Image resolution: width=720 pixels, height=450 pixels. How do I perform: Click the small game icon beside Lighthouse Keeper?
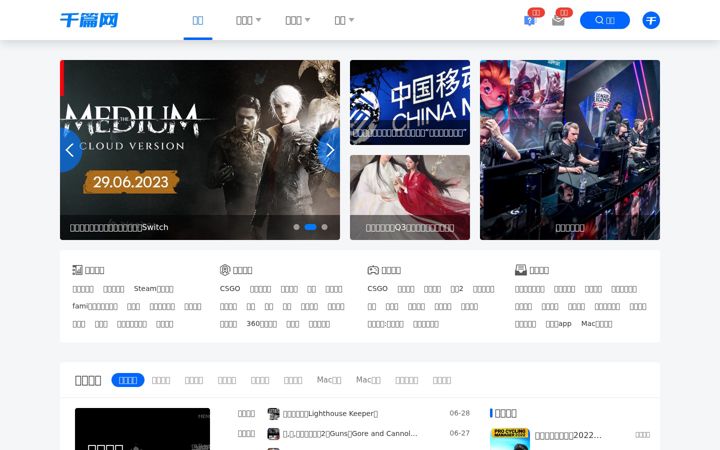pyautogui.click(x=273, y=414)
